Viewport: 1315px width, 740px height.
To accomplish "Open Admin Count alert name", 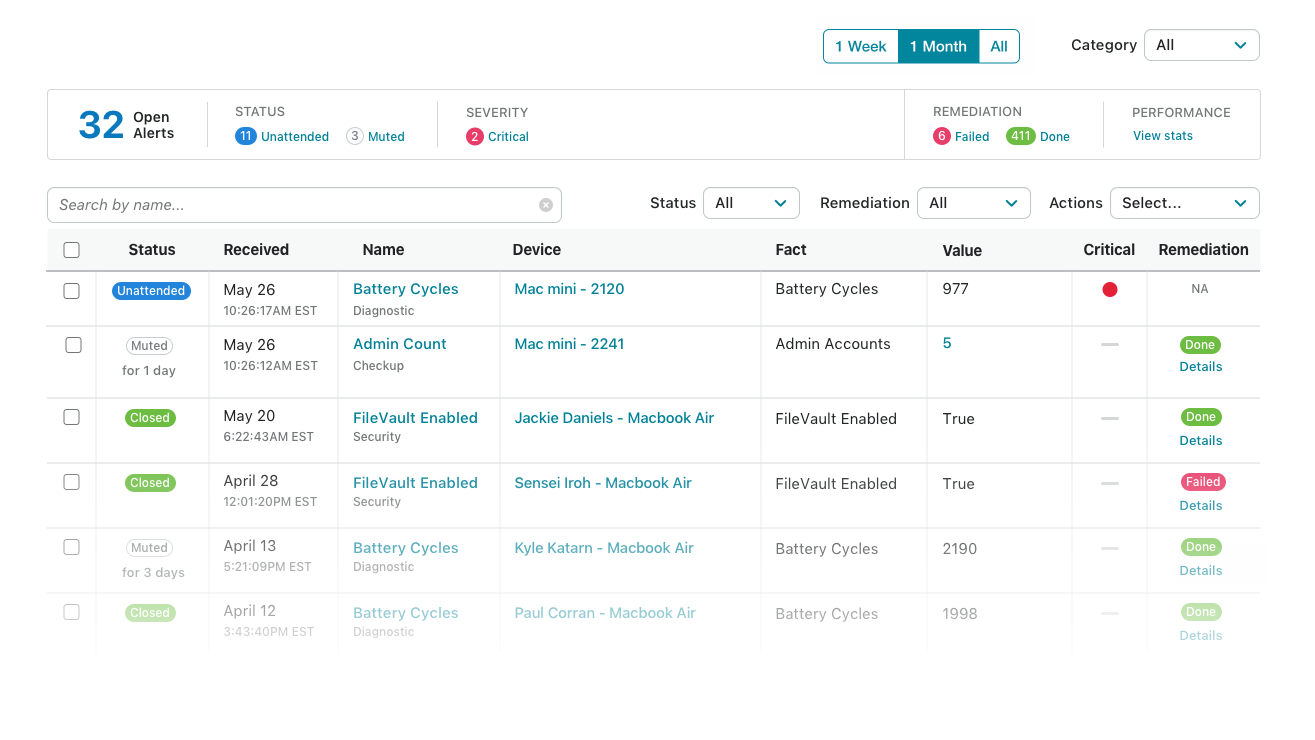I will pos(400,344).
